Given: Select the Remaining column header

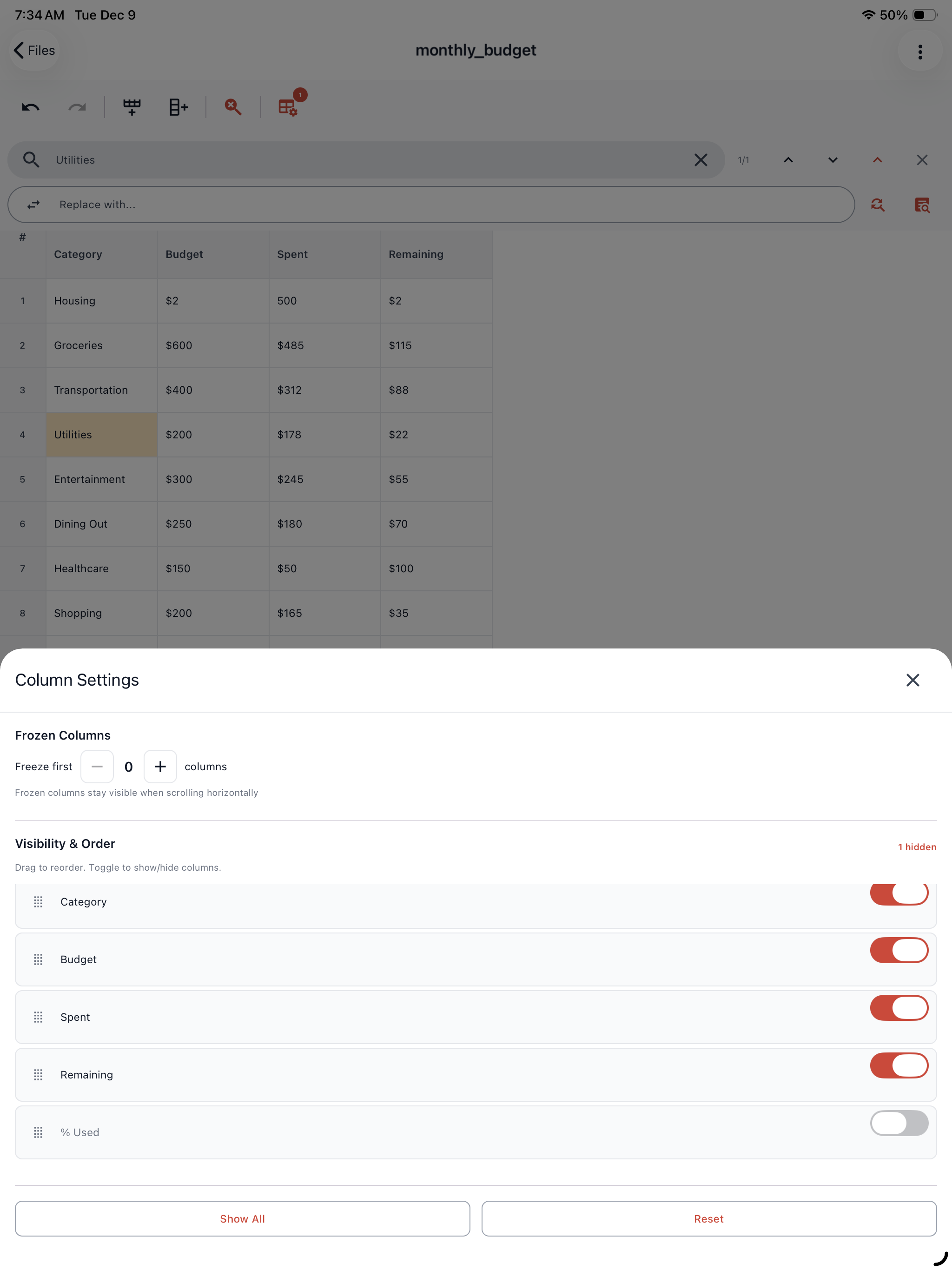Looking at the screenshot, I should pyautogui.click(x=436, y=254).
